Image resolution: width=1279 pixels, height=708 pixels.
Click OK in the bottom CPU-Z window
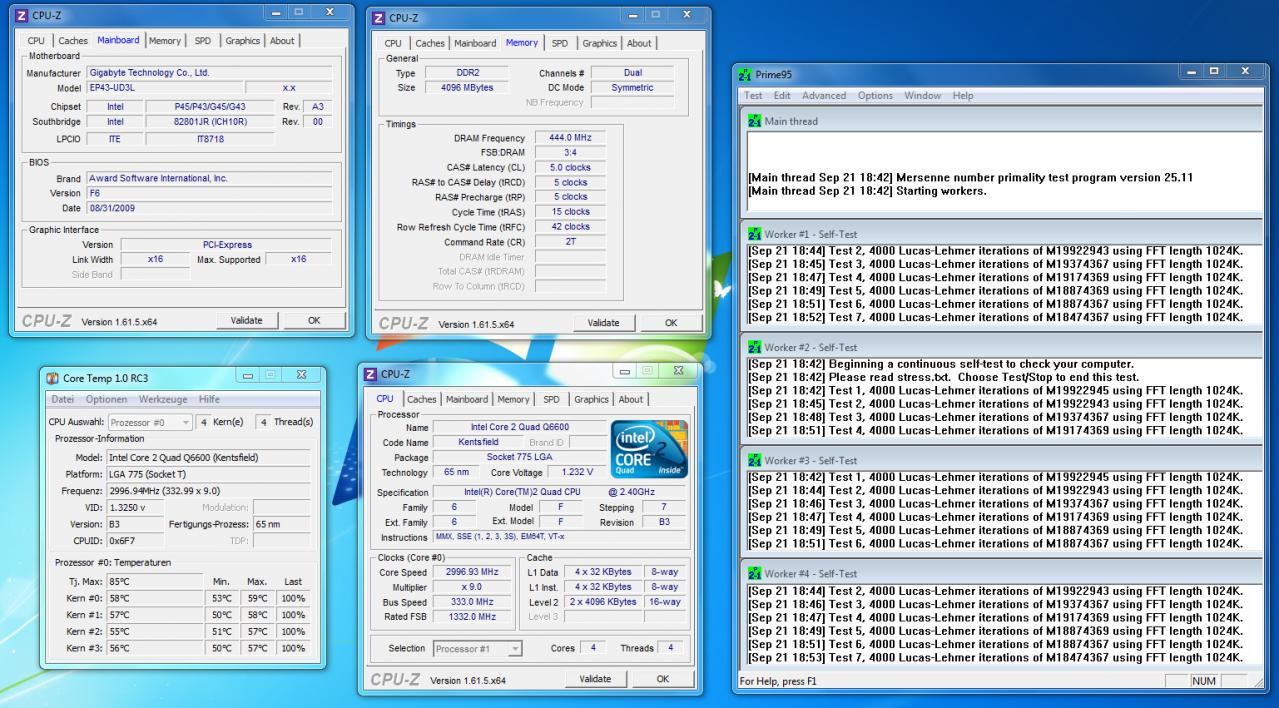[662, 679]
